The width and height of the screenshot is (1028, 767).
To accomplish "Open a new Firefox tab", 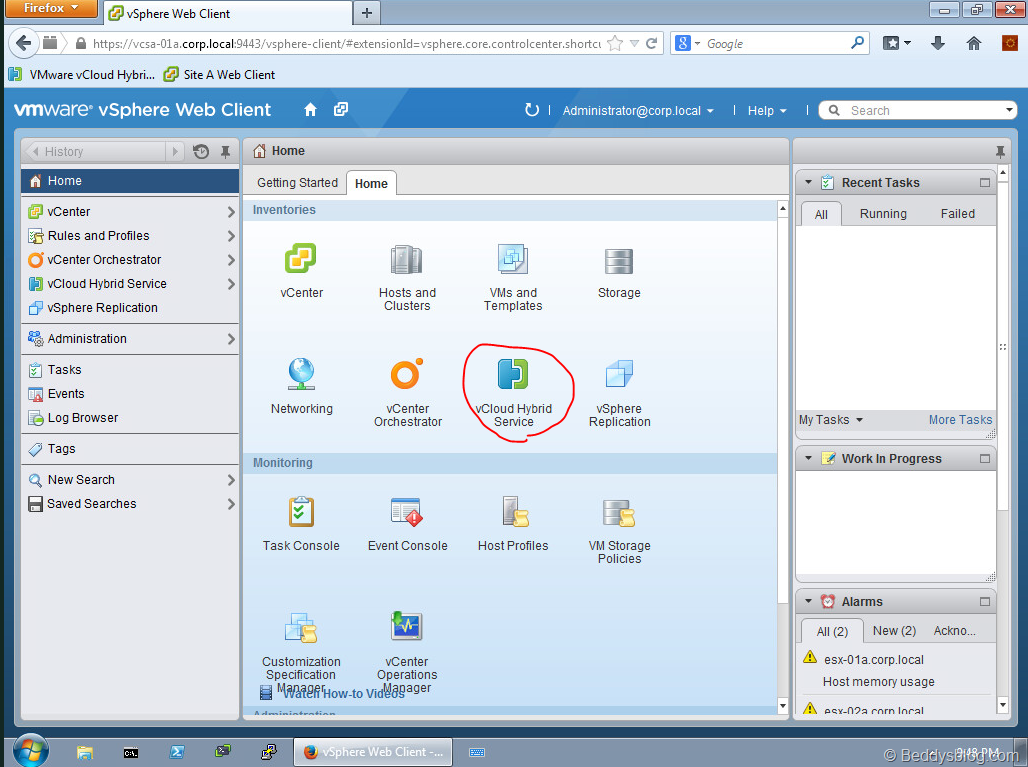I will 367,13.
